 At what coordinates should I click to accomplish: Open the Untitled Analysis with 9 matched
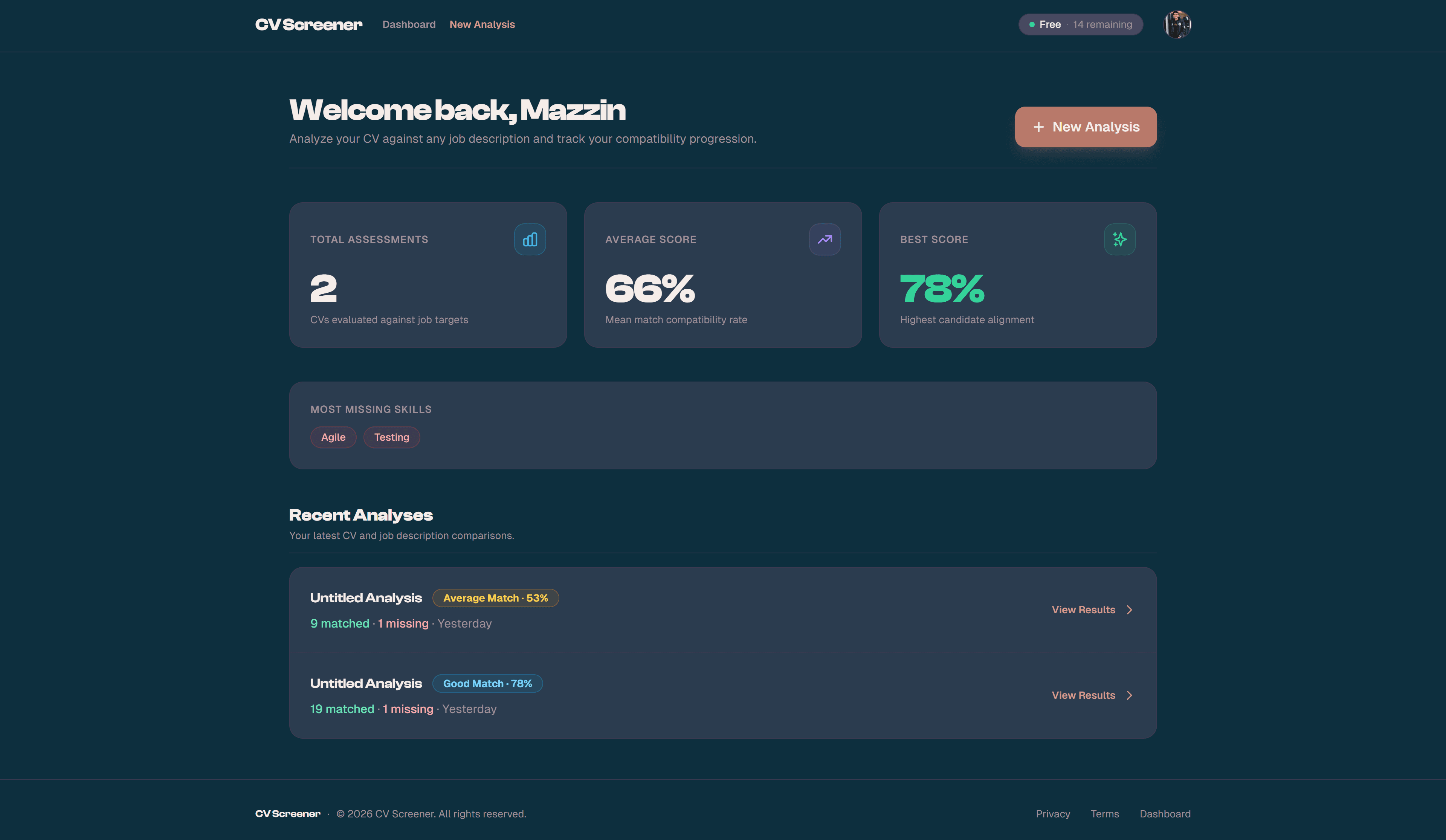366,598
